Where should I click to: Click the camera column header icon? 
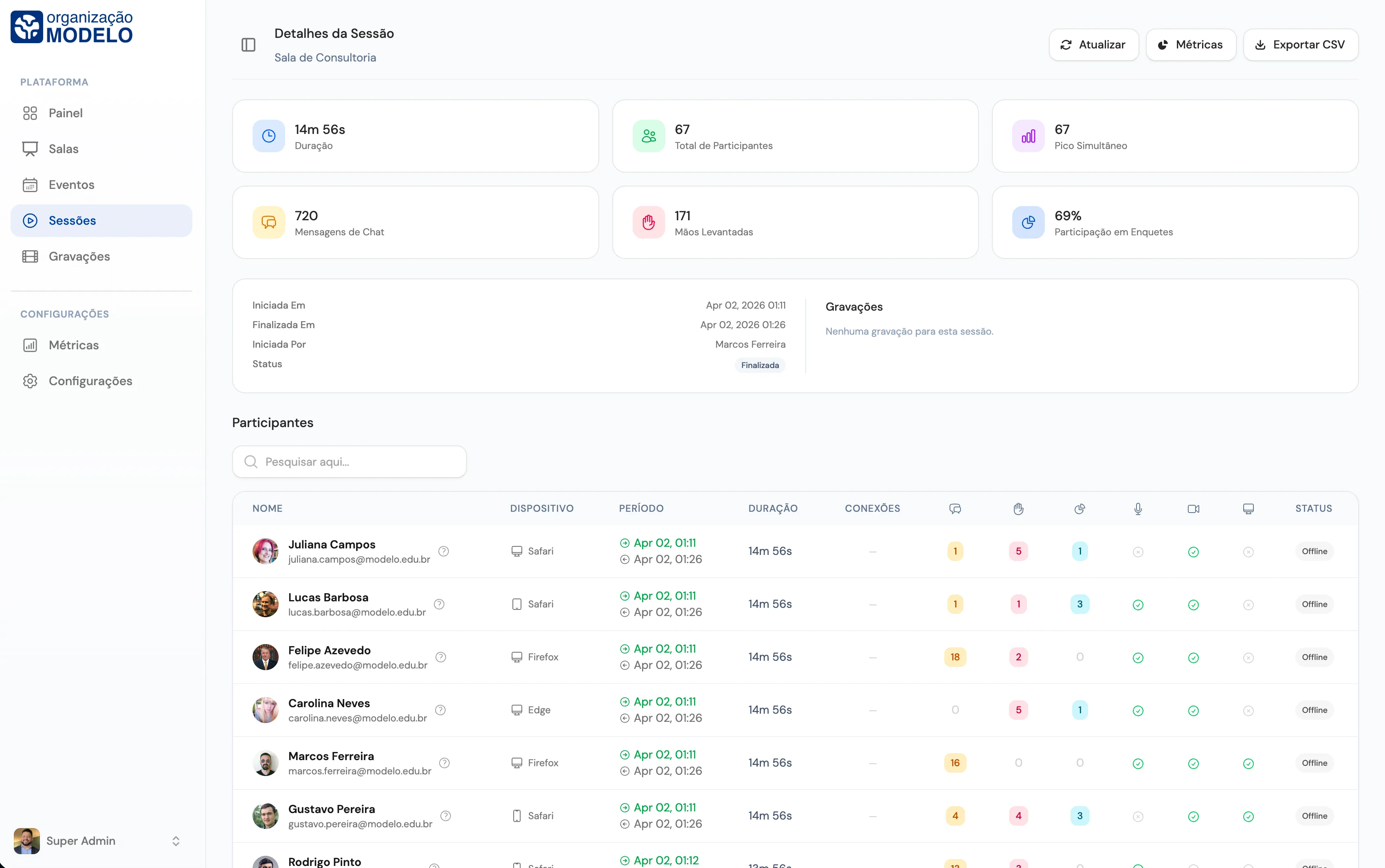(1193, 509)
